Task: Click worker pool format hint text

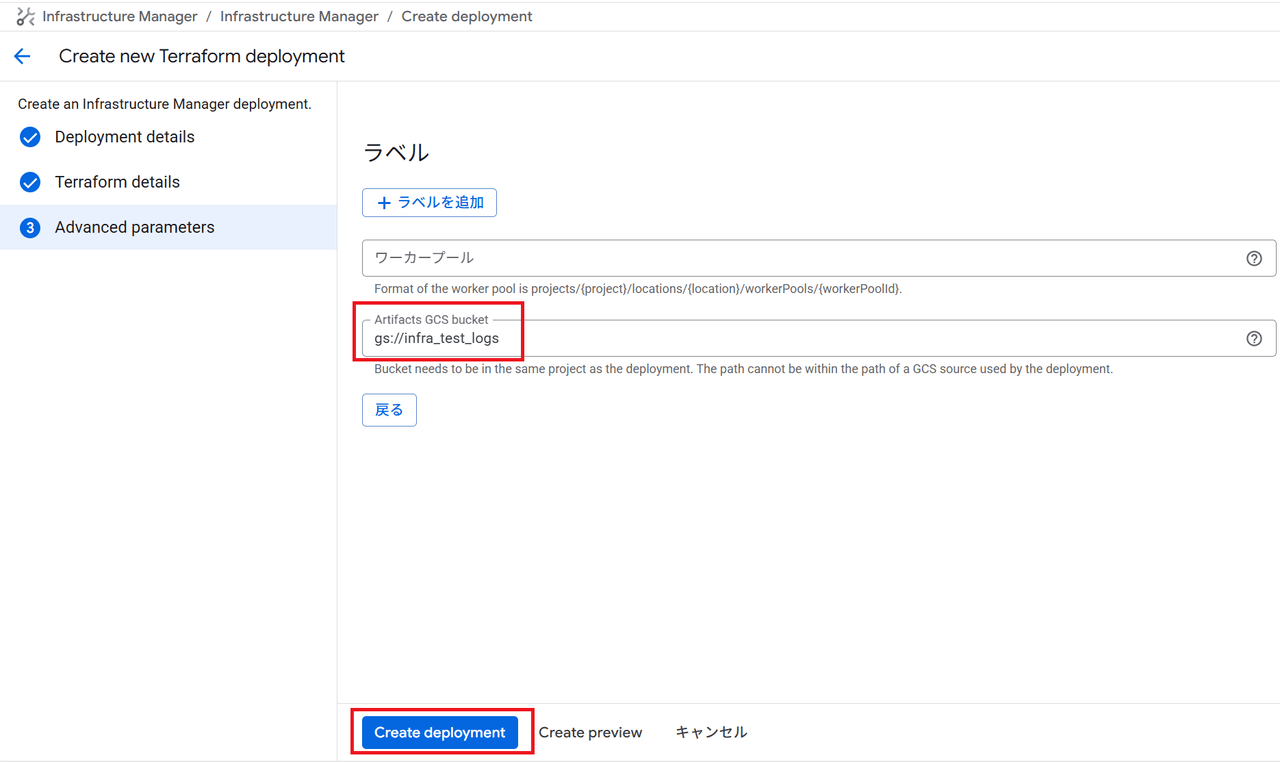Action: coord(638,289)
